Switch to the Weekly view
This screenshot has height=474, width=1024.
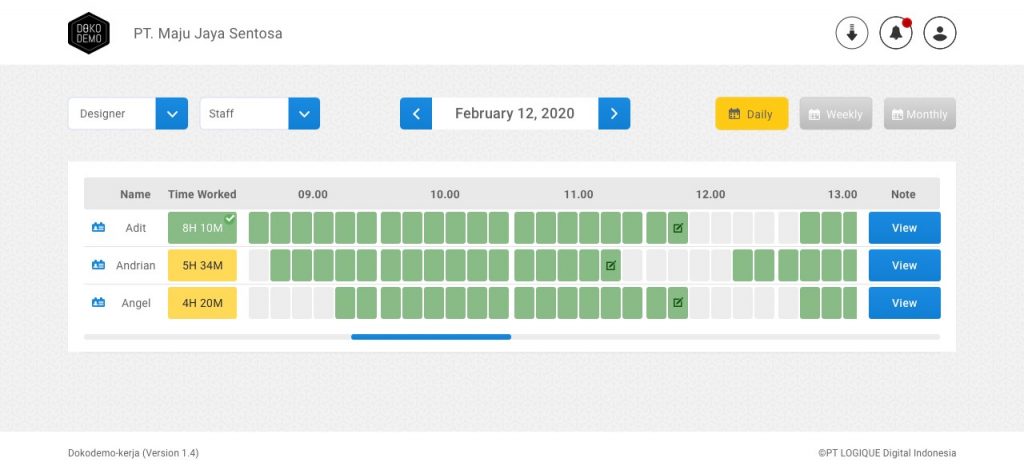835,114
